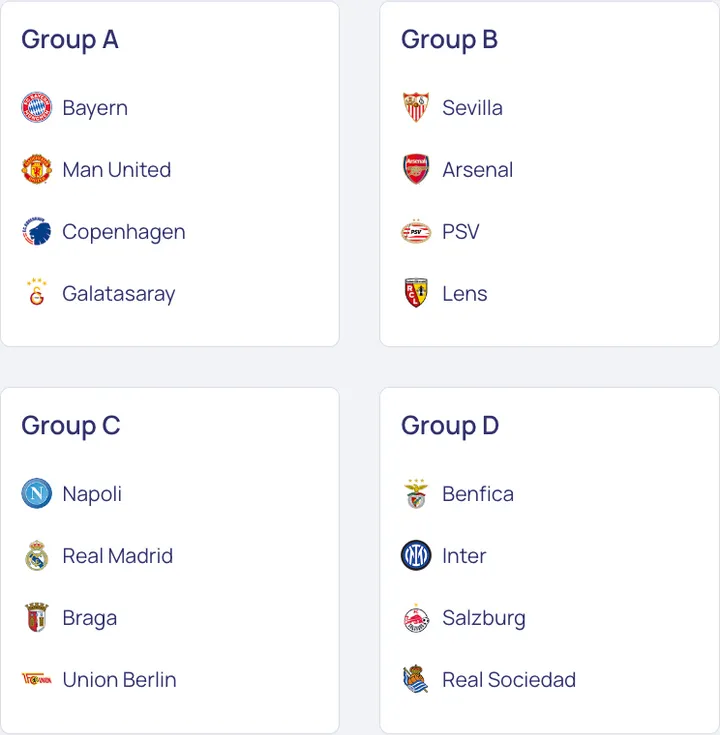Open the Real Madrid team link
Viewport: 720px width, 735px height.
click(x=117, y=556)
